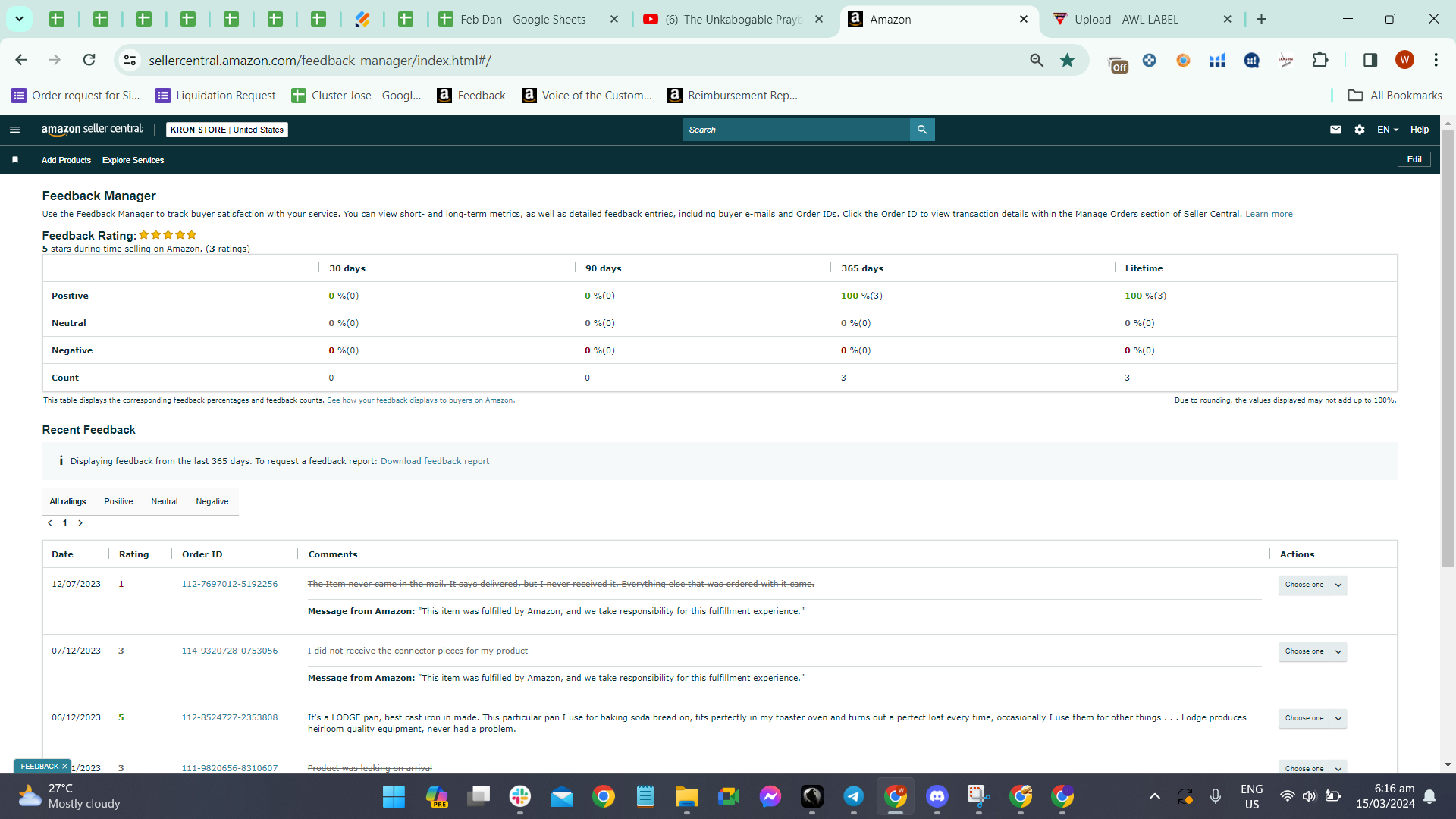Viewport: 1456px width, 819px height.
Task: Toggle the Chrome side panel
Action: [1370, 60]
